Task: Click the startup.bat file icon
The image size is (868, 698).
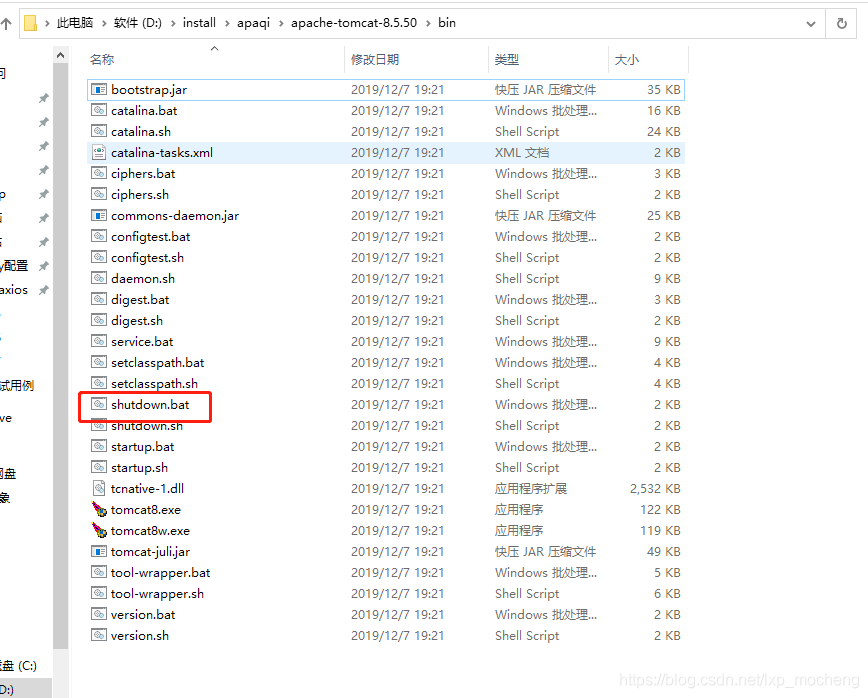Action: coord(99,447)
